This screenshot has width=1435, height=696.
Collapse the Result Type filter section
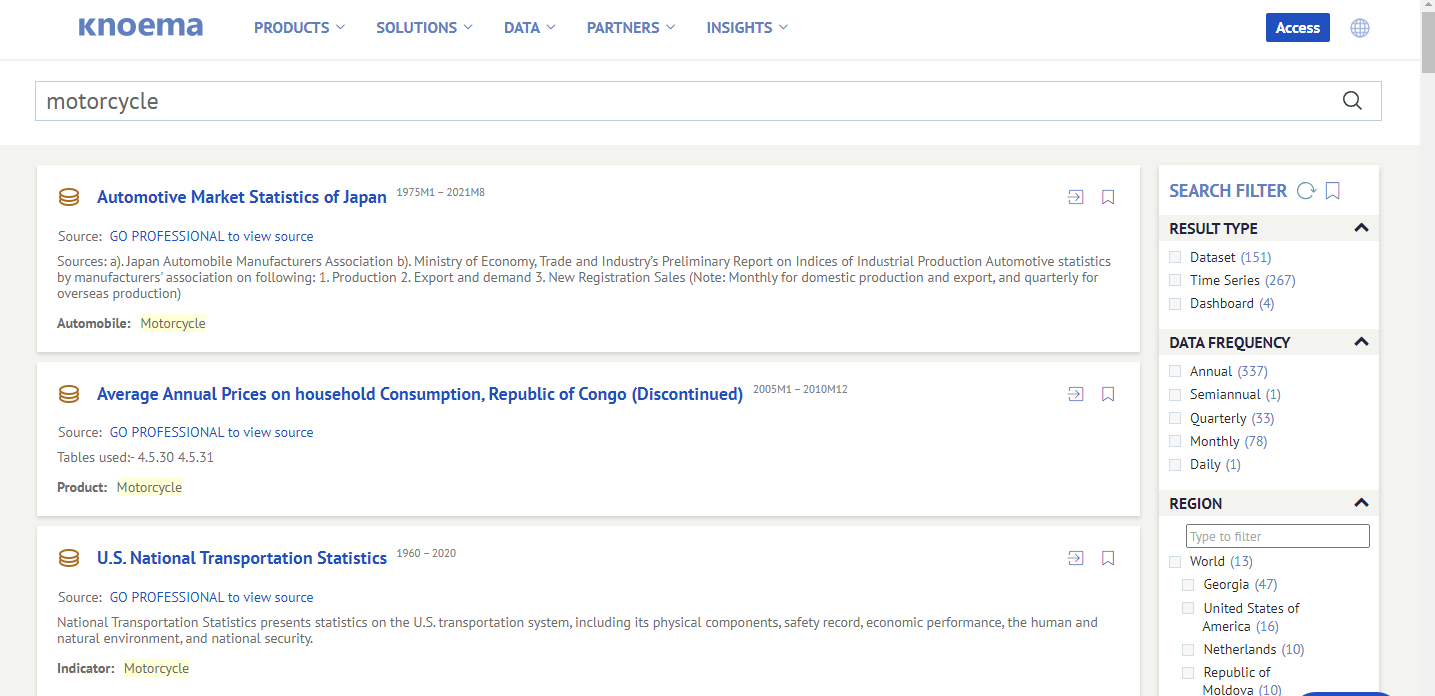click(1361, 228)
